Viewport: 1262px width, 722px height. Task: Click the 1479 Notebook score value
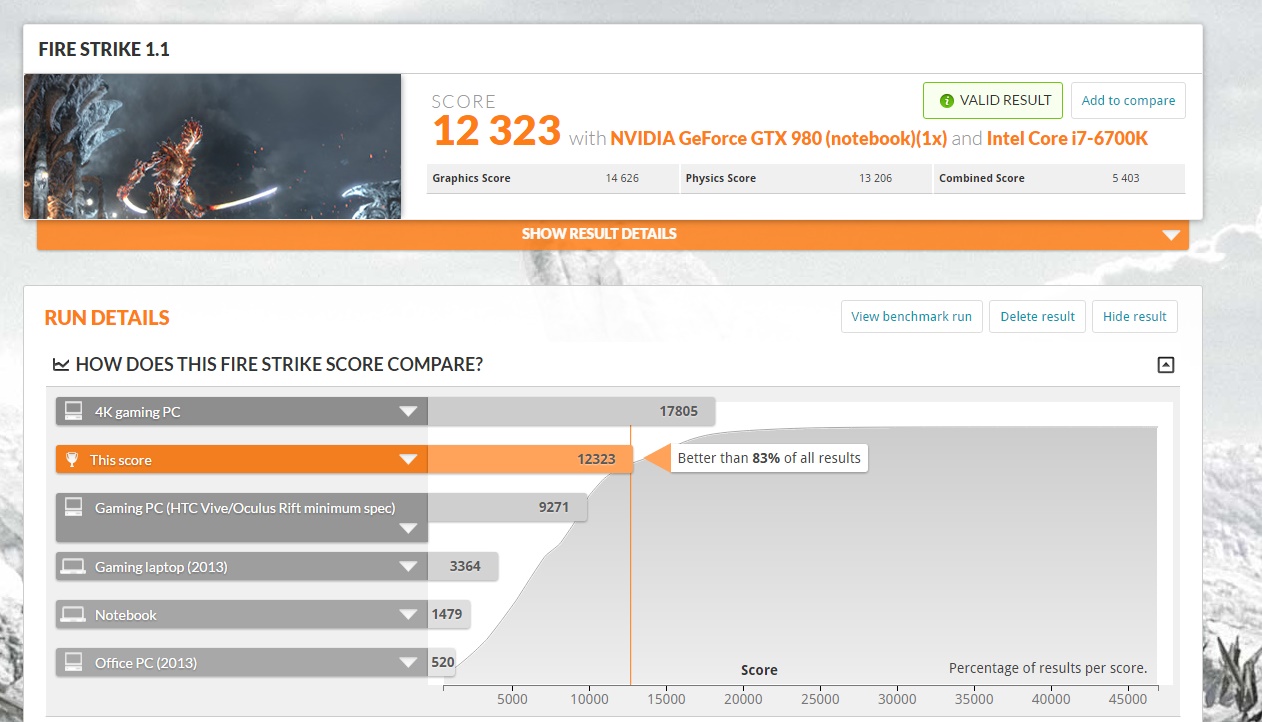pyautogui.click(x=447, y=614)
